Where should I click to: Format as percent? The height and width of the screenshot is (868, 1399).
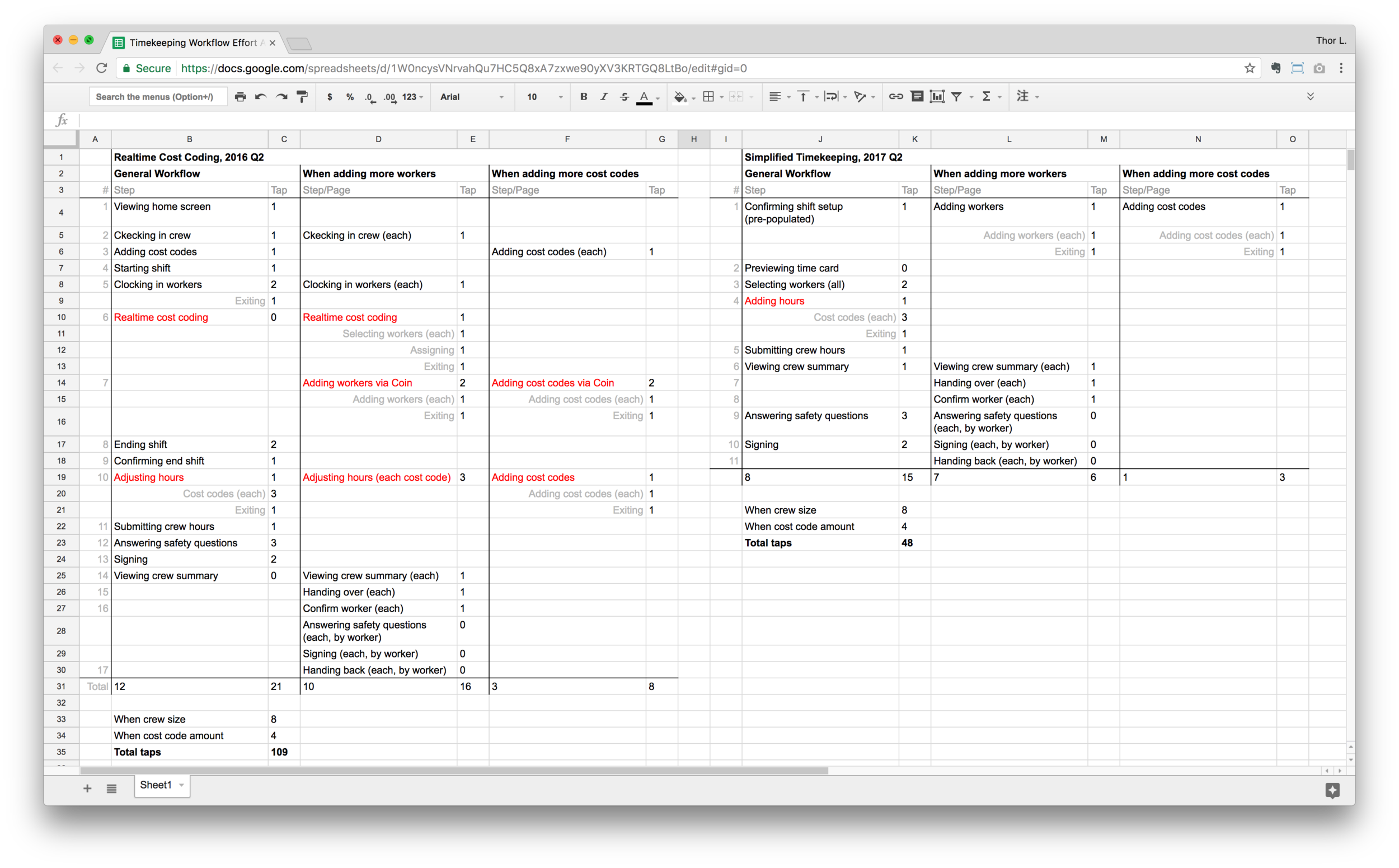coord(350,97)
